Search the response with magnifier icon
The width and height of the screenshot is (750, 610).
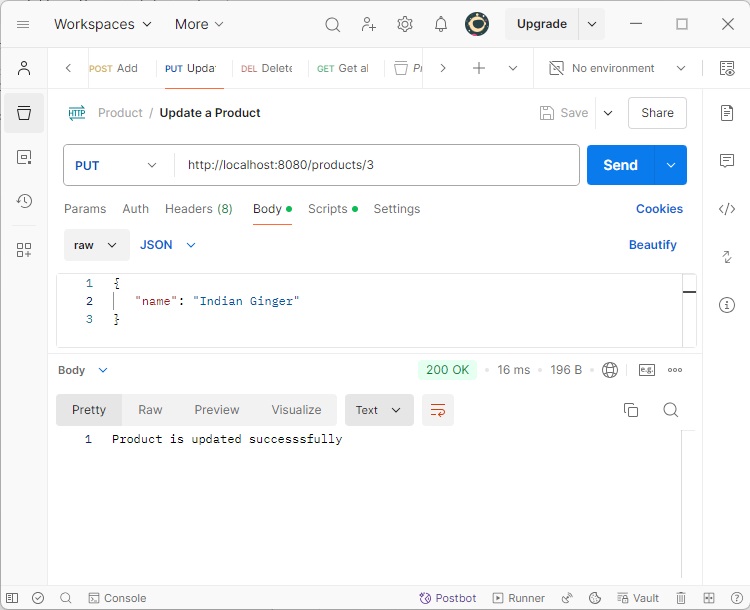point(671,410)
